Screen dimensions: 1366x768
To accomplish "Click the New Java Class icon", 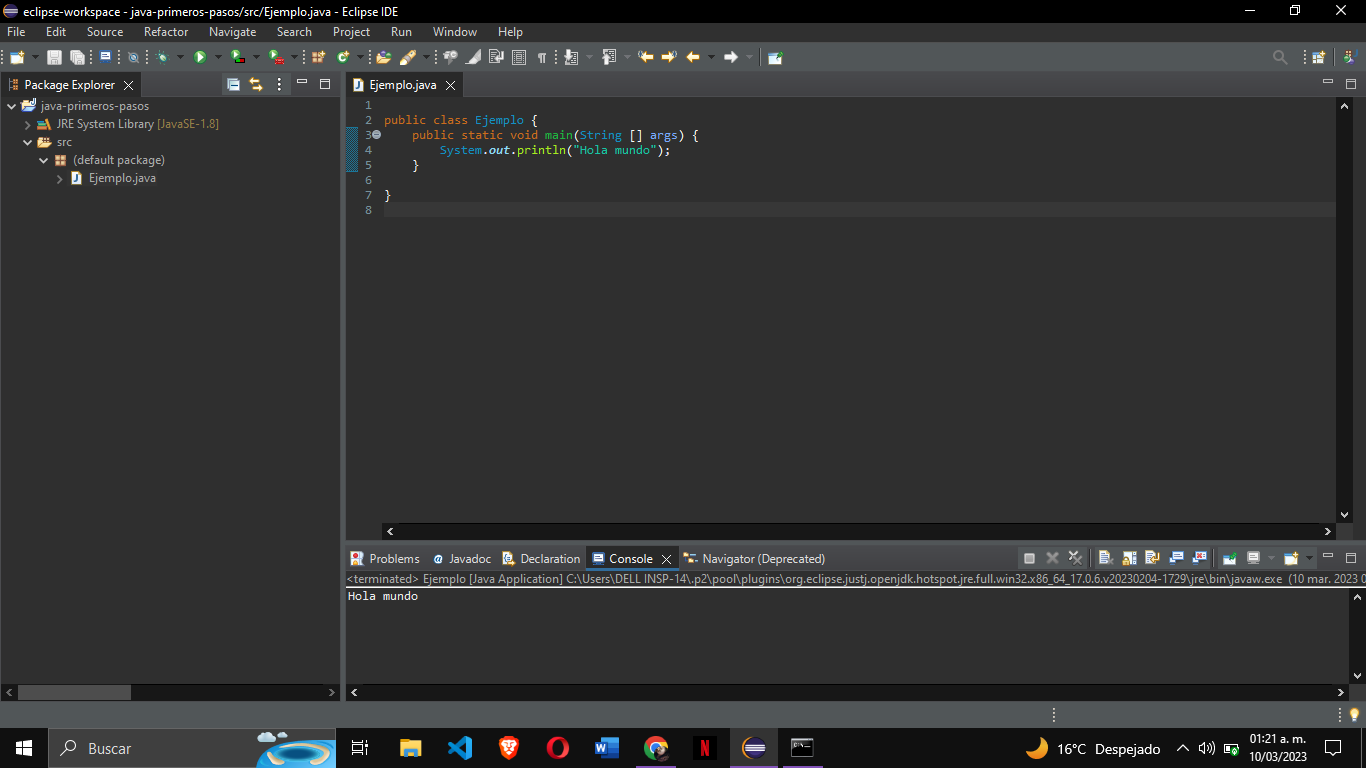I will coord(343,57).
